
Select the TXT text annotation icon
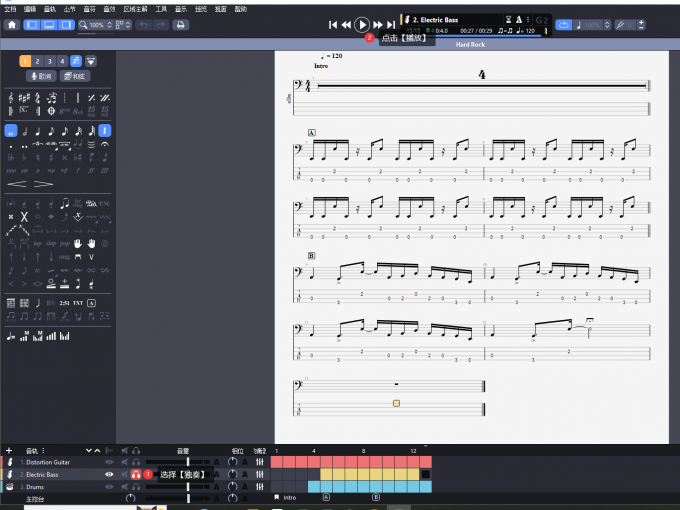tap(78, 302)
